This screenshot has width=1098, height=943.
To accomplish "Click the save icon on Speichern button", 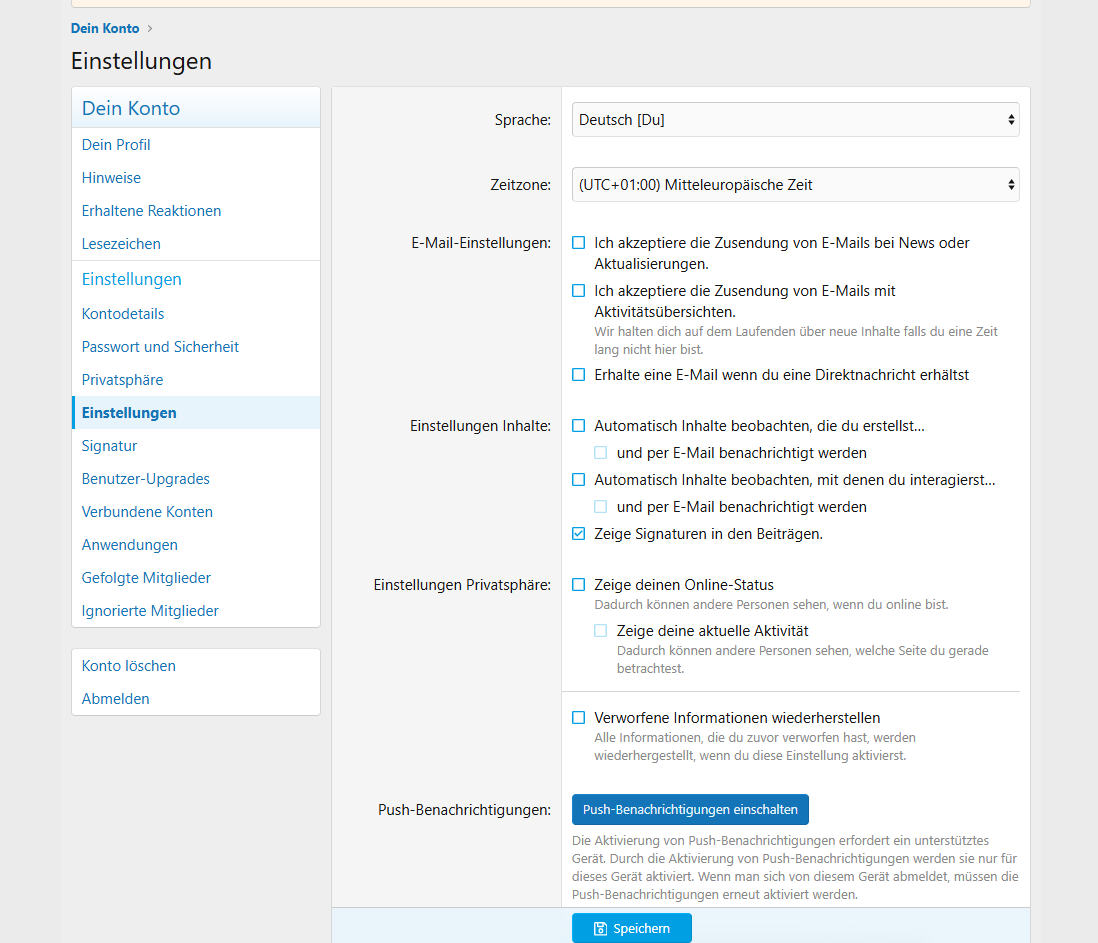I will 600,928.
